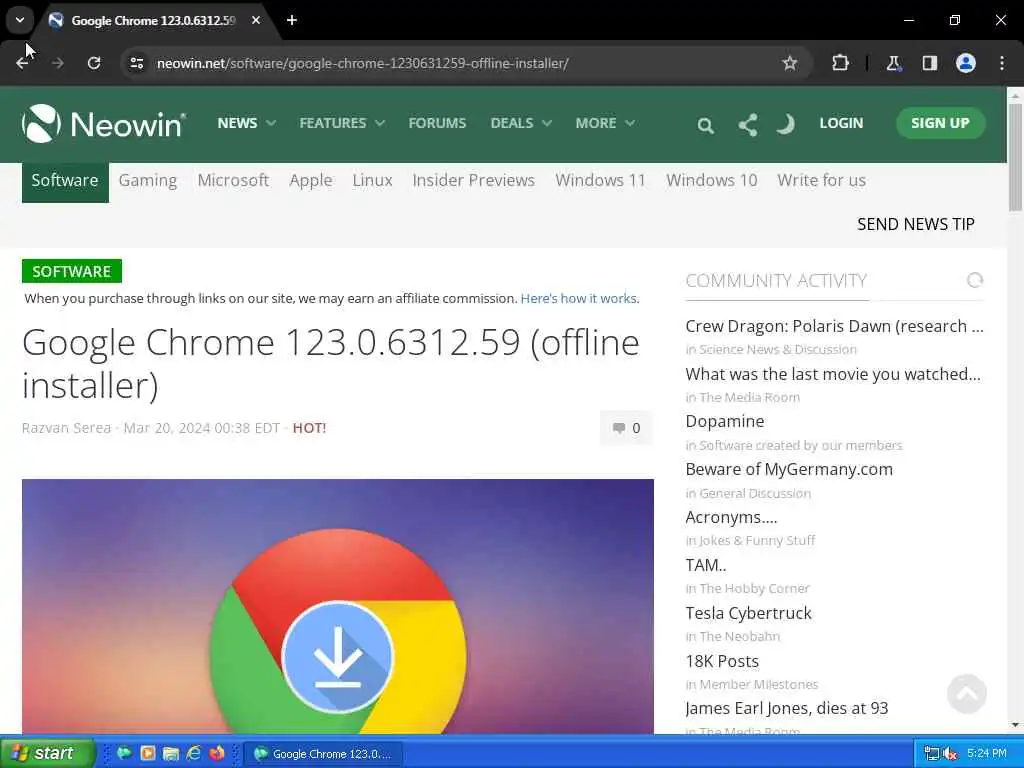Screen dimensions: 1024x768
Task: Select the Windows 11 tab
Action: click(x=600, y=180)
